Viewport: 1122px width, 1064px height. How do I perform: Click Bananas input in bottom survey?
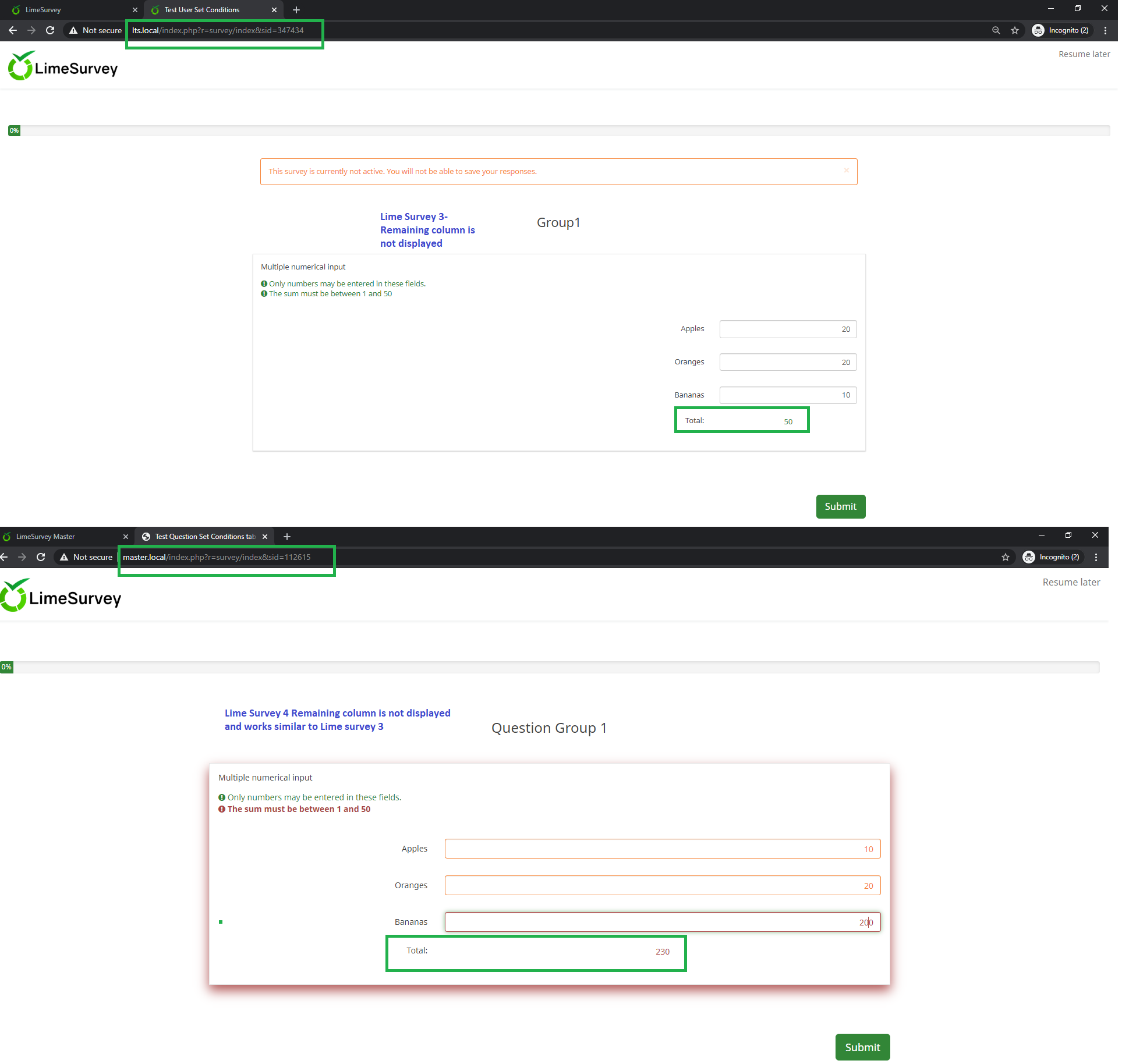[x=662, y=922]
